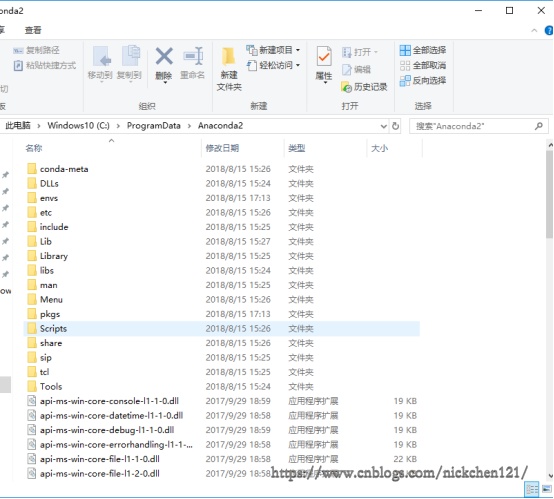554x499 pixels.
Task: Click the vertical scrollbar thumb
Action: [549, 194]
